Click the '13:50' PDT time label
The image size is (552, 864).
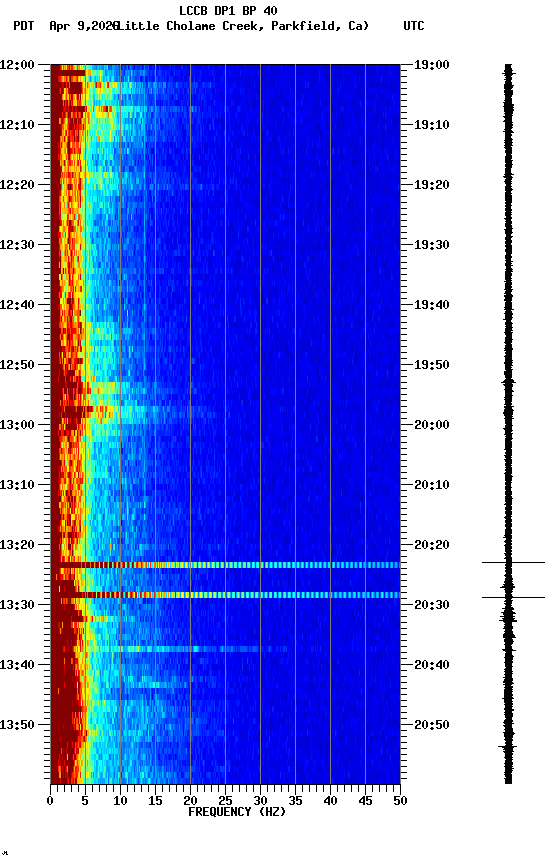click(x=17, y=725)
